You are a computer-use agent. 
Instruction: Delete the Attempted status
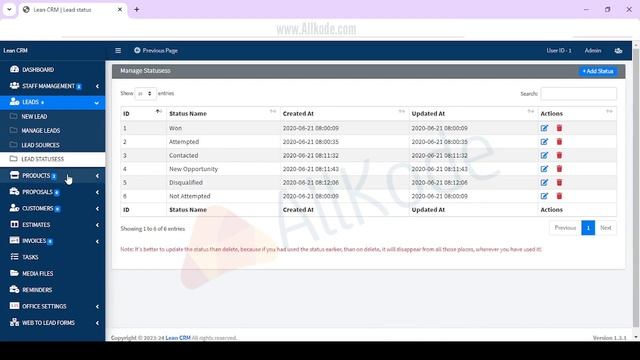(x=559, y=142)
